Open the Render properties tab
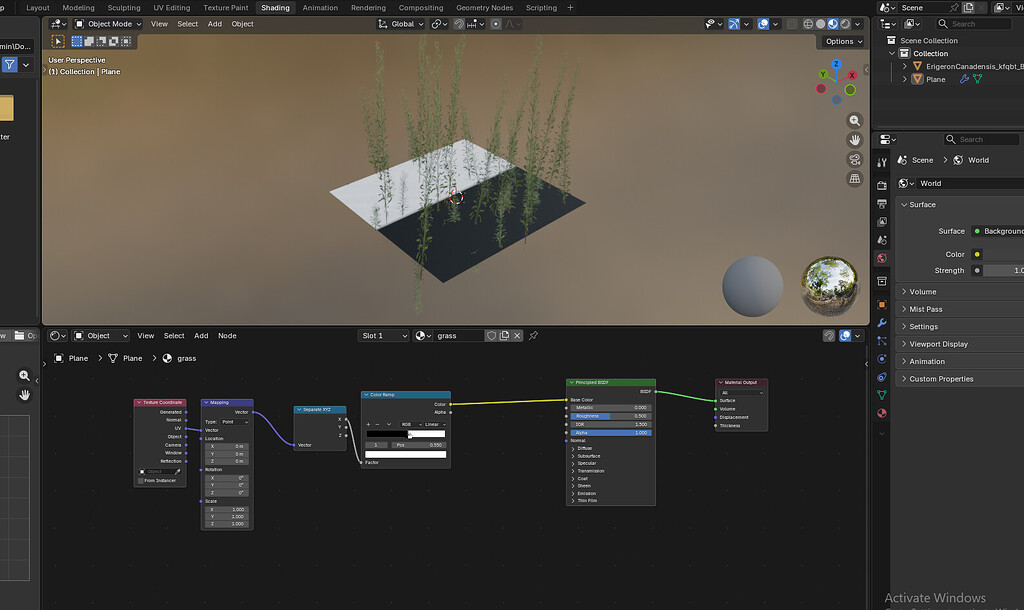The image size is (1024, 610). coord(882,185)
